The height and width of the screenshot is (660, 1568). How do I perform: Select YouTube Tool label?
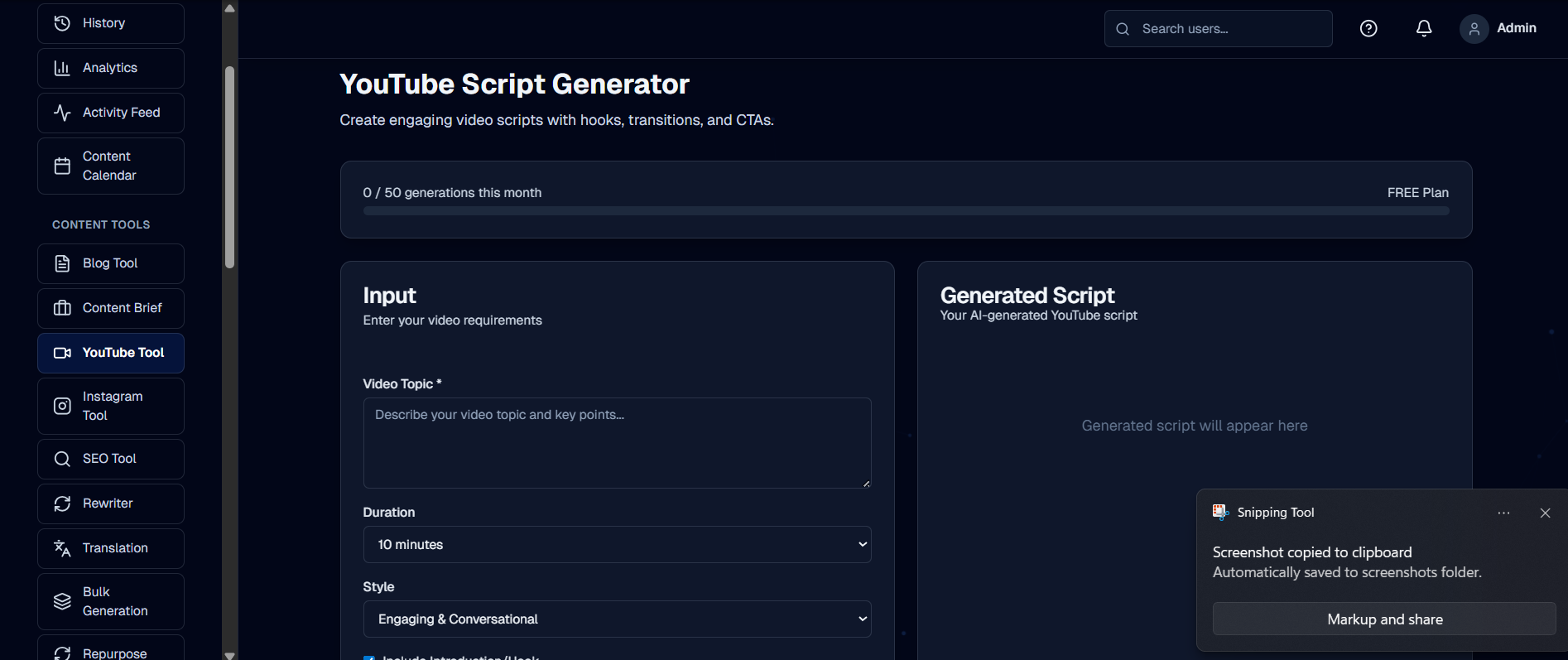pos(123,353)
